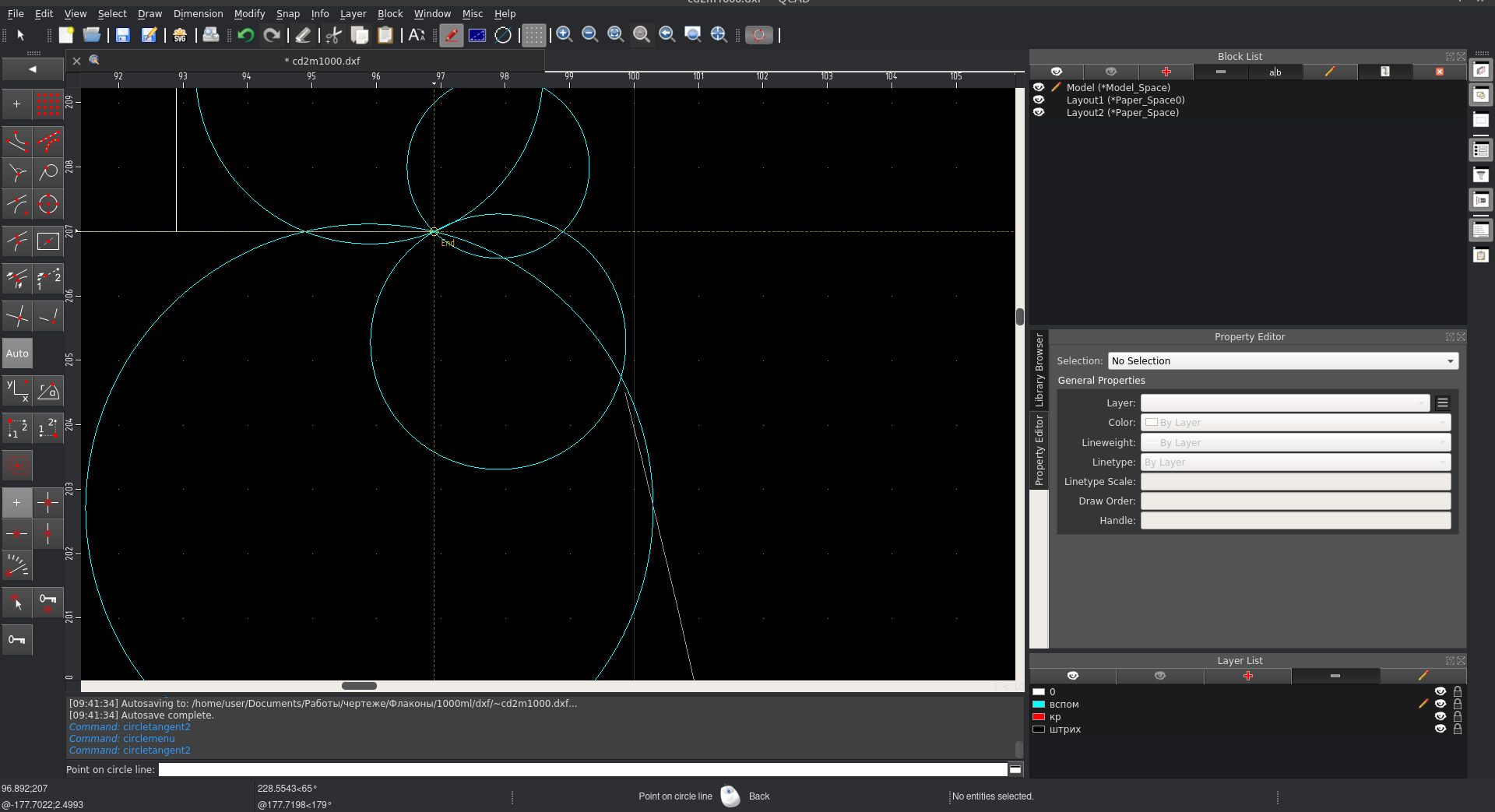Click the Zoom In magnifier icon
Image resolution: width=1495 pixels, height=812 pixels.
[565, 35]
